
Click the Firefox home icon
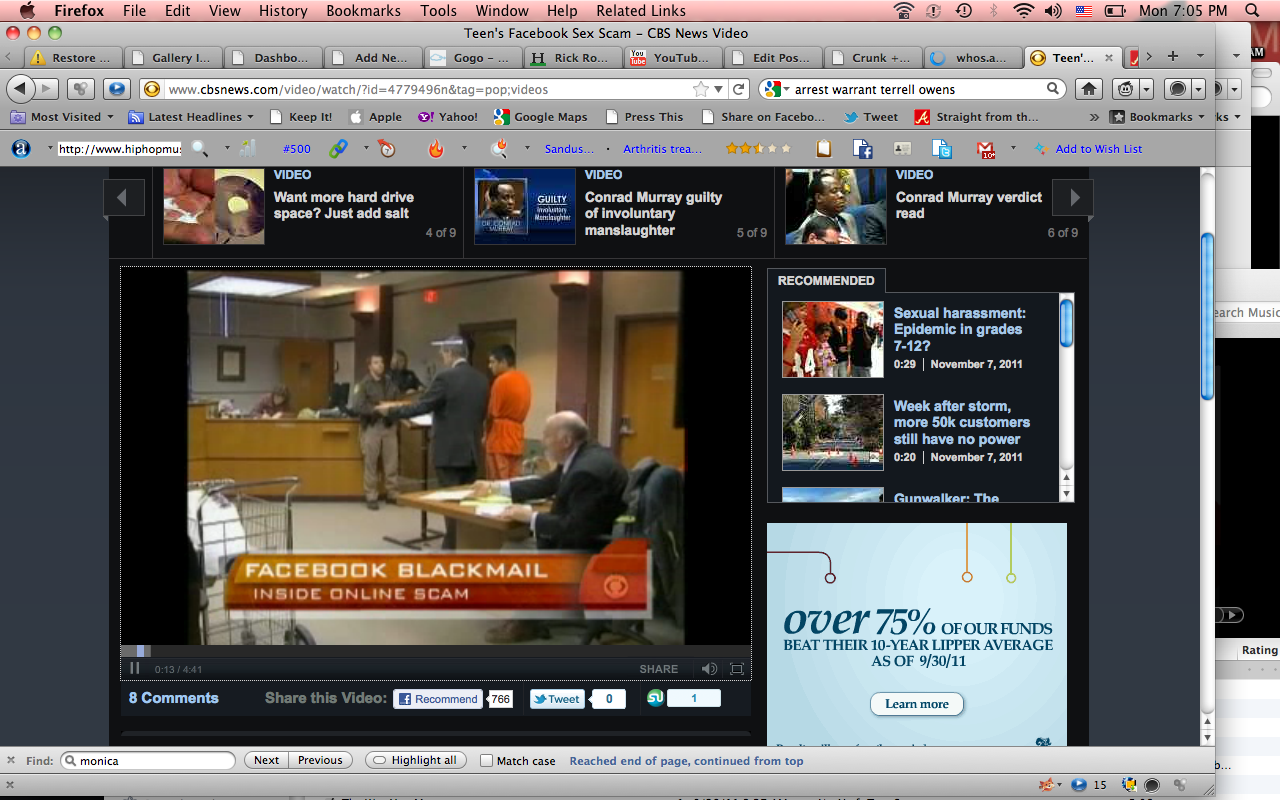pos(1088,89)
